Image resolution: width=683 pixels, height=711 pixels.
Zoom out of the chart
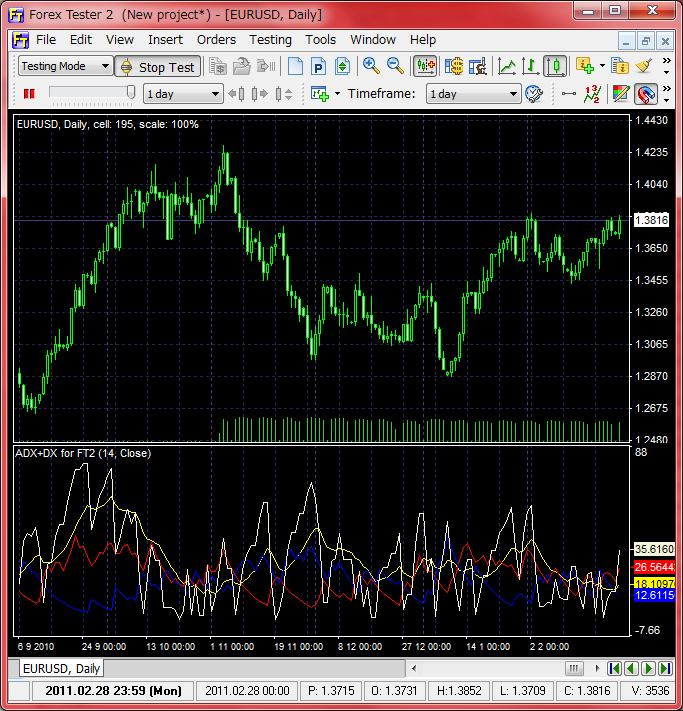(395, 66)
